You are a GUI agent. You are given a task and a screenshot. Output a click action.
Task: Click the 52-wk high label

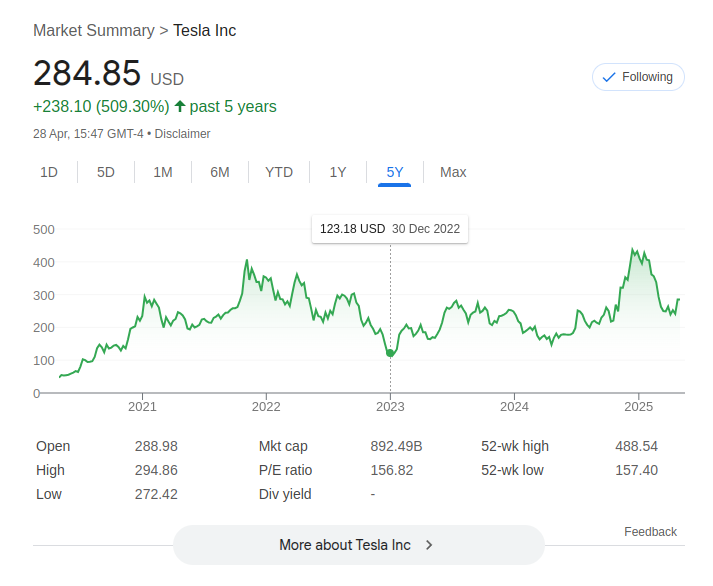click(515, 446)
